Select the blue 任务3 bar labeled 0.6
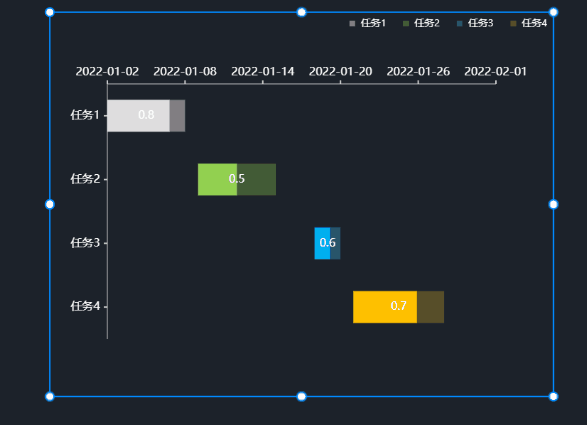This screenshot has height=425, width=587. coord(322,243)
